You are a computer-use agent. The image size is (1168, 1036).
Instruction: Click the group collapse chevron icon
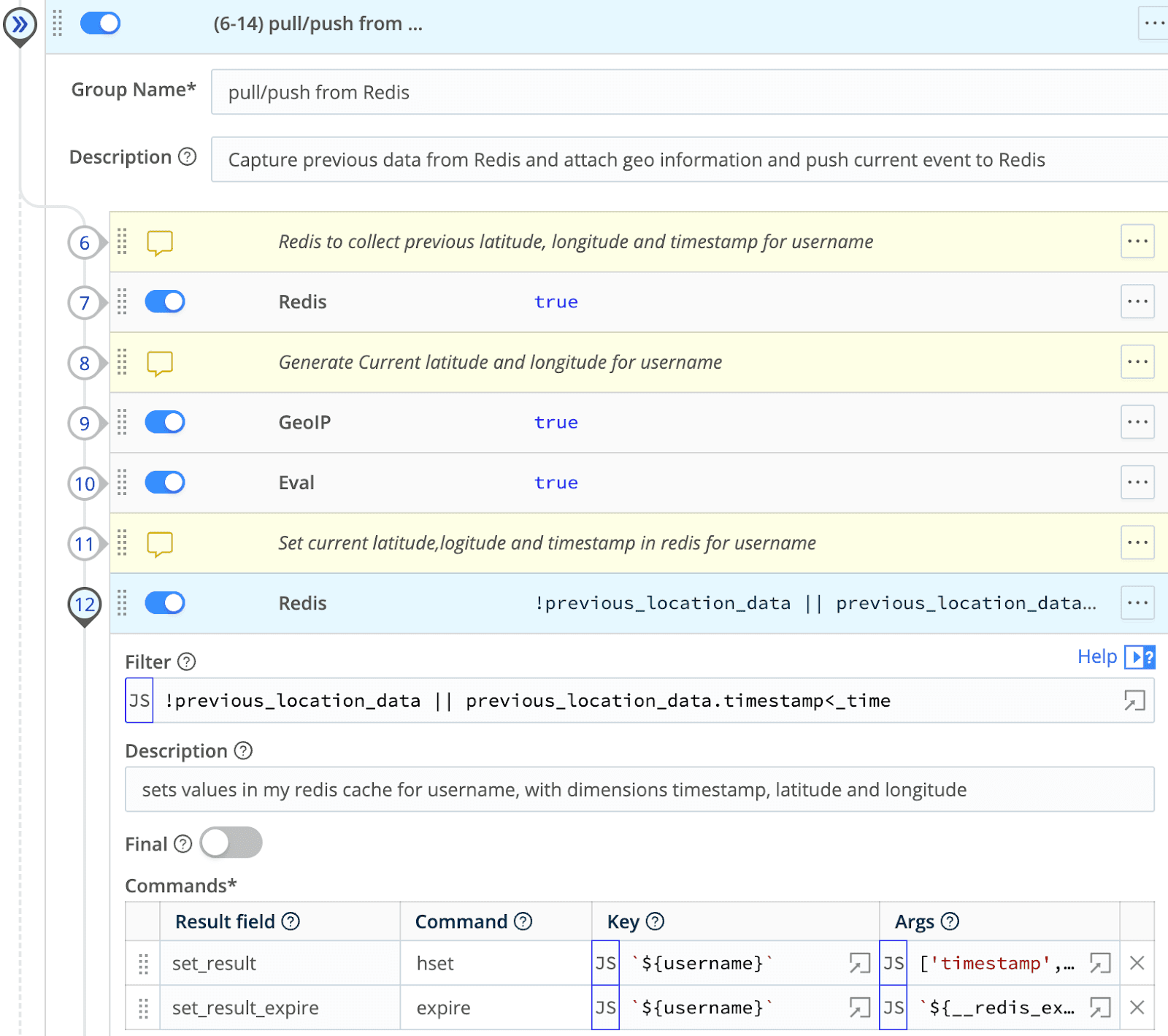coord(20,25)
